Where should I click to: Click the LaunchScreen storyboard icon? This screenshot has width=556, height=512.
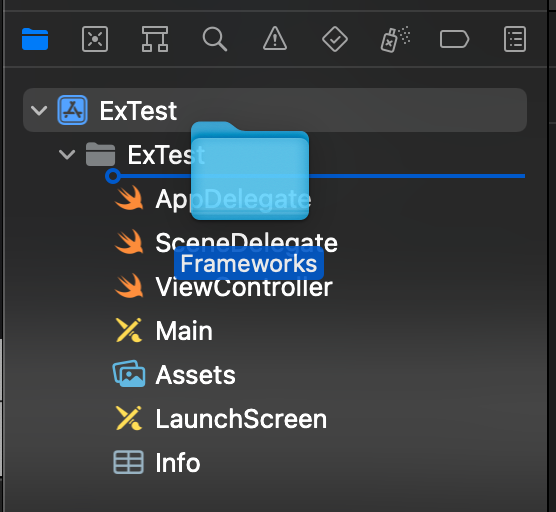click(x=129, y=418)
